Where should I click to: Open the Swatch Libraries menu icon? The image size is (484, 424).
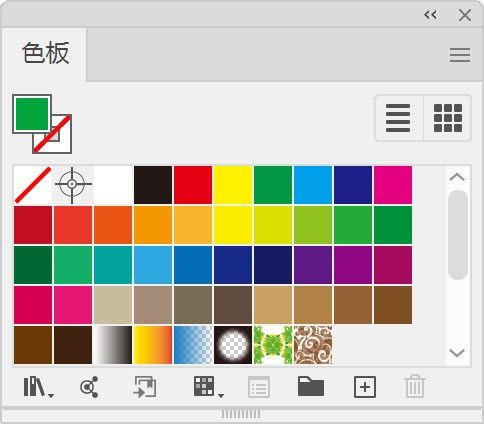(x=38, y=387)
